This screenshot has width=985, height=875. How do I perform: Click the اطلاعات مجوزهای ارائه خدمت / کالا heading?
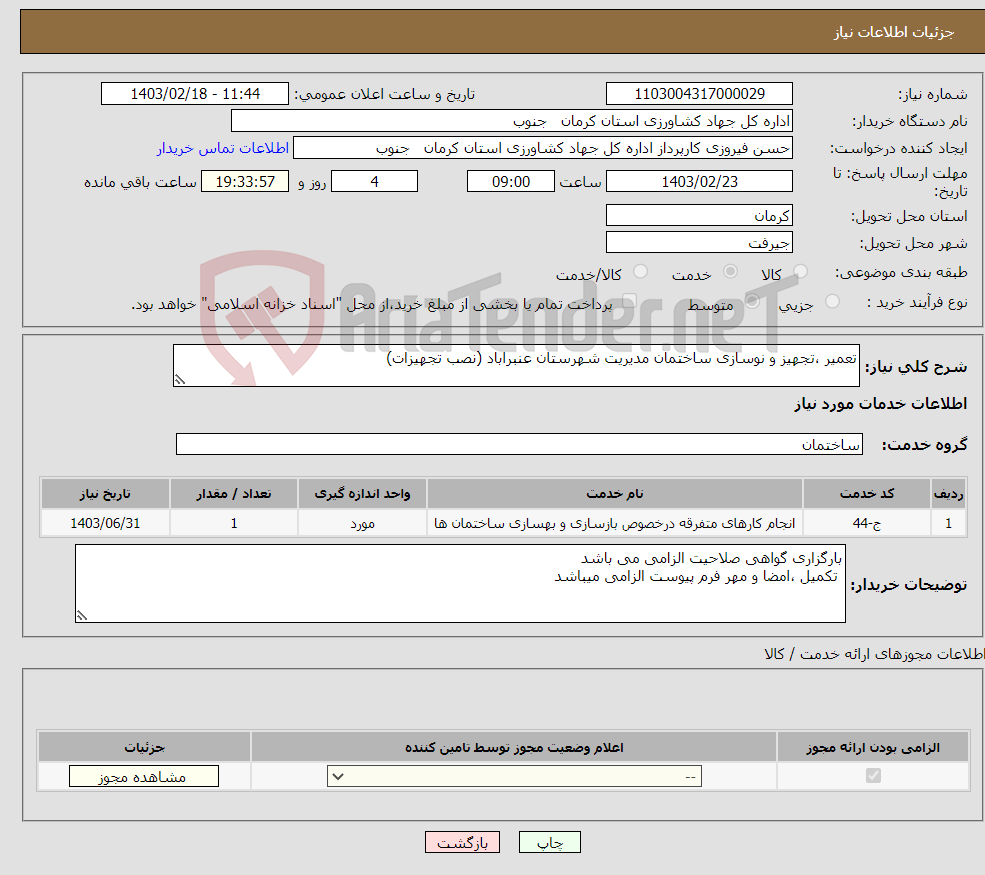tap(874, 655)
